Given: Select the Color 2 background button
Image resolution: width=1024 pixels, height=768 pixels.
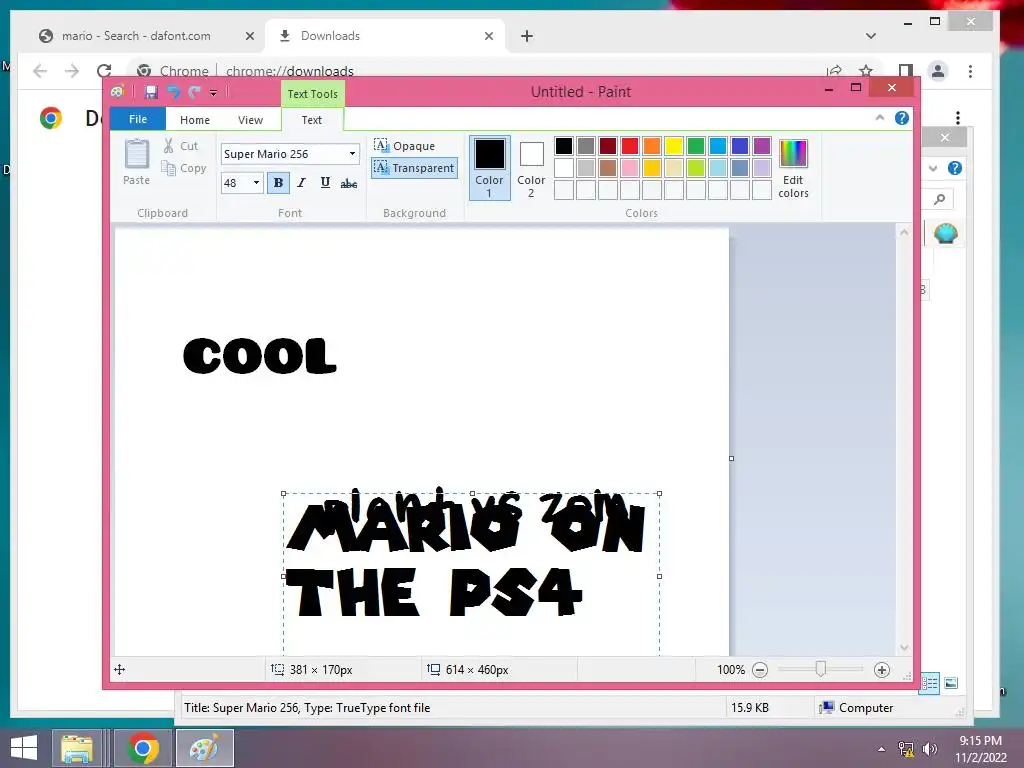Looking at the screenshot, I should pos(531,167).
